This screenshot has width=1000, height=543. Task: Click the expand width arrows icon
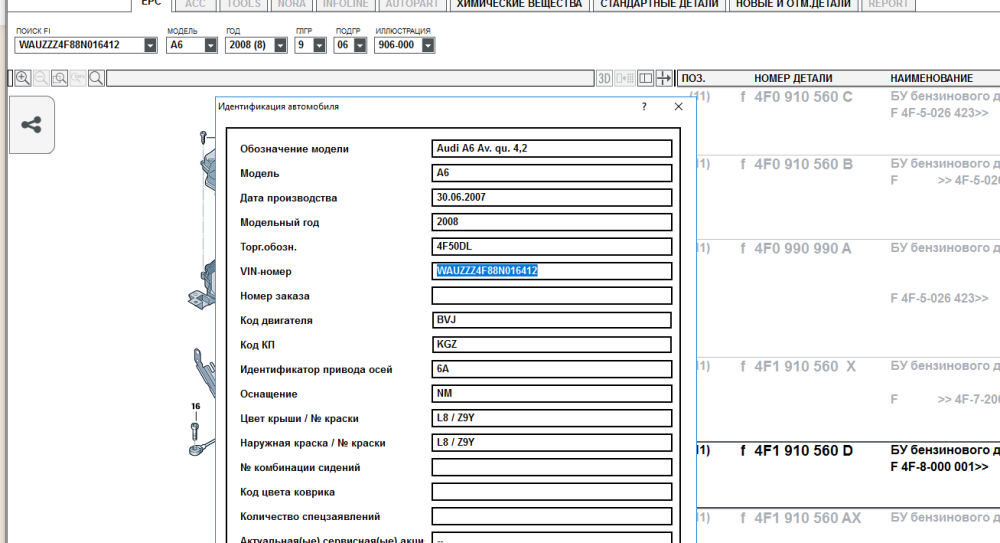pyautogui.click(x=664, y=78)
